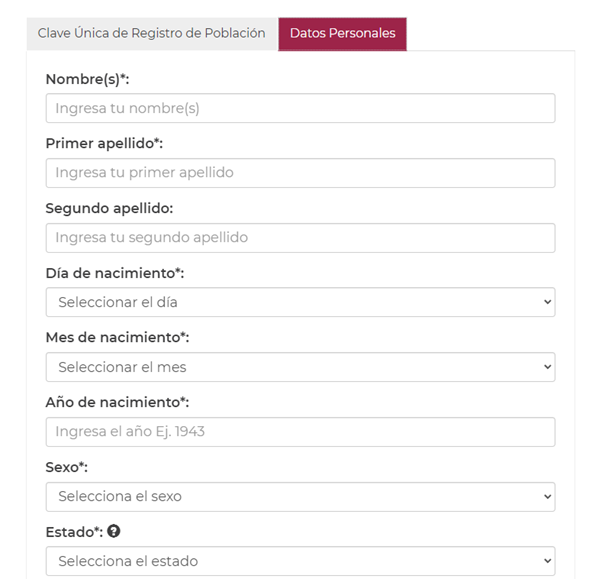Switch to Clave Única de Registro de Población tab

pyautogui.click(x=152, y=33)
